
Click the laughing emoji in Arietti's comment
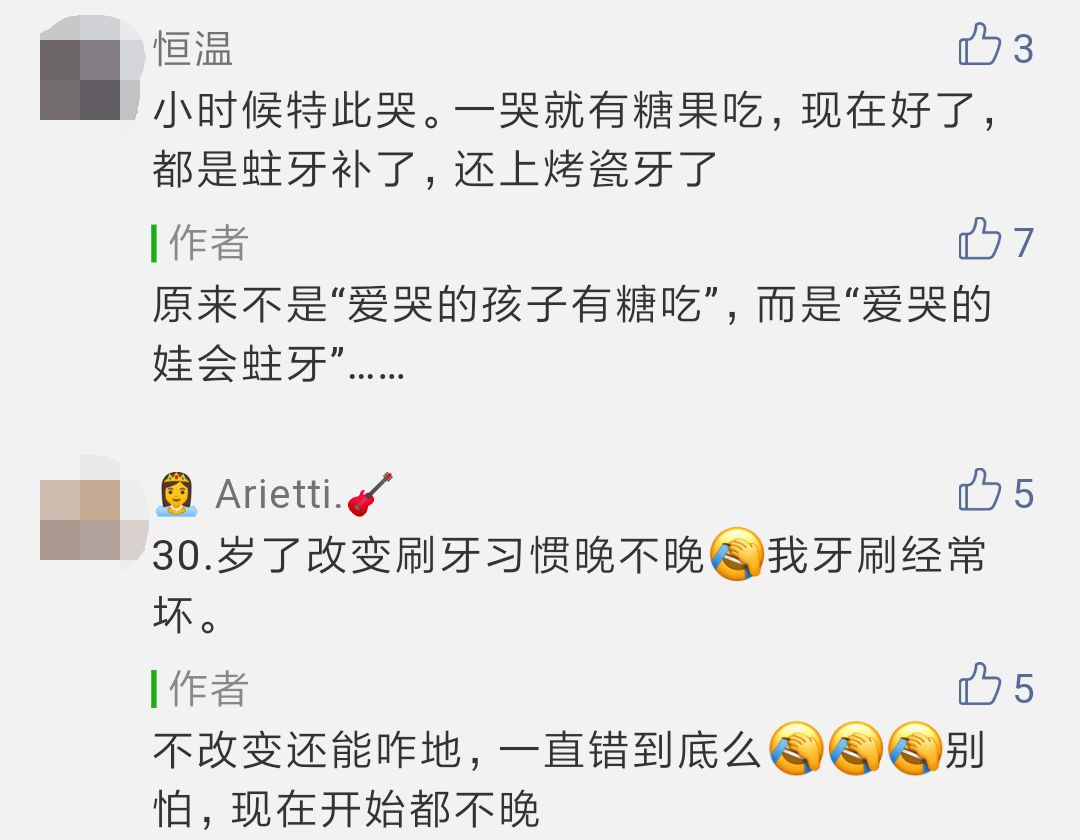point(736,554)
